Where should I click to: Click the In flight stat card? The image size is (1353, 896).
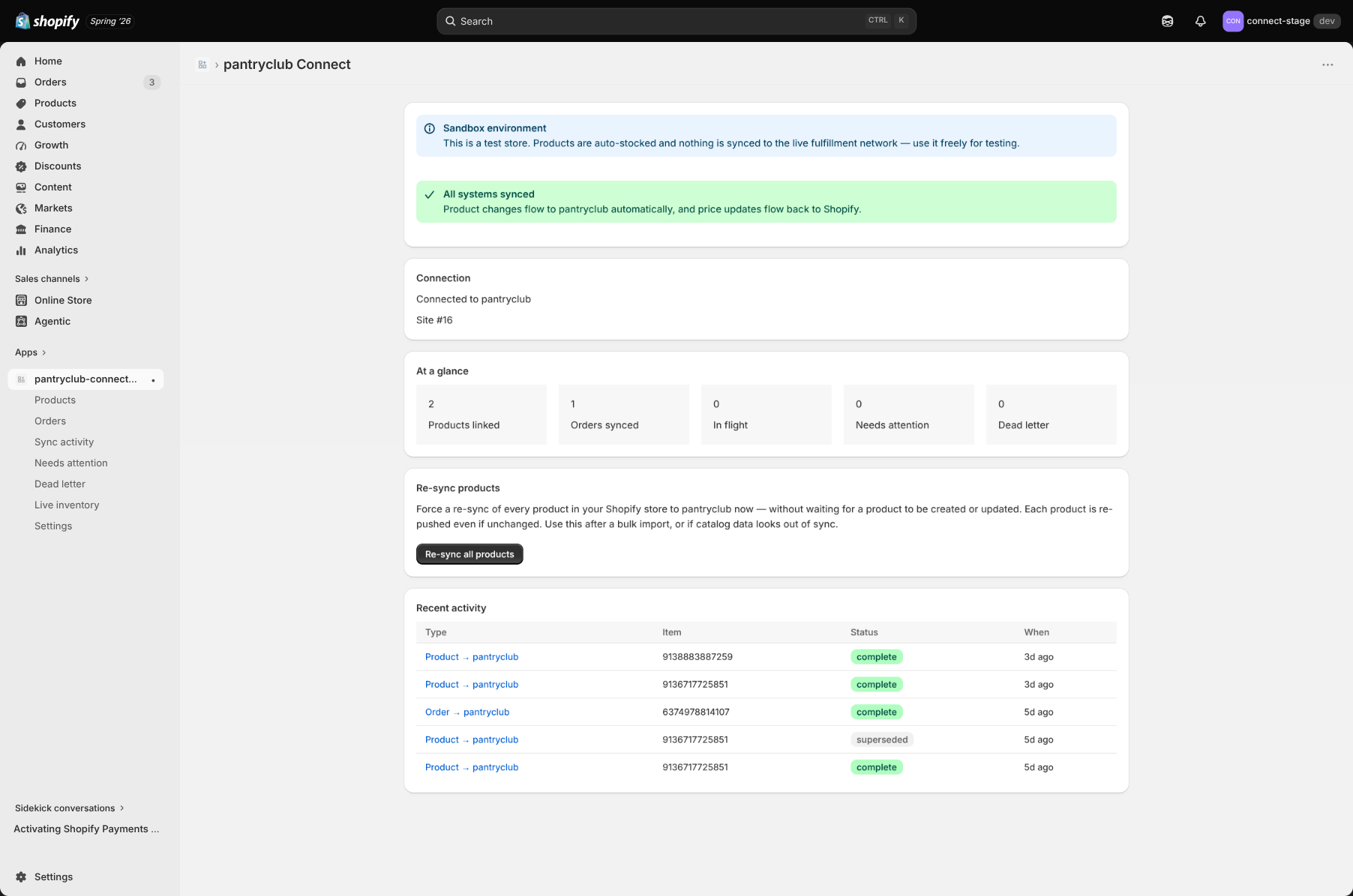(x=766, y=415)
